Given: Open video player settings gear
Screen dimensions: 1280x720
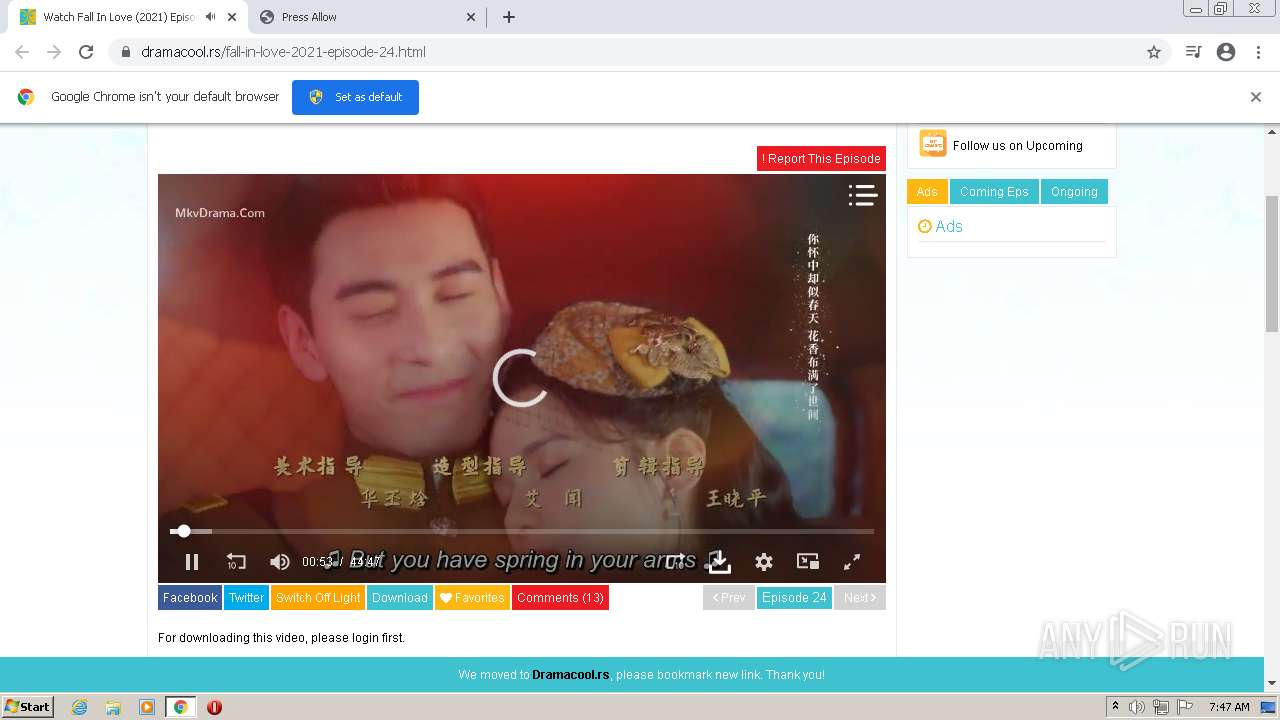Looking at the screenshot, I should (764, 562).
